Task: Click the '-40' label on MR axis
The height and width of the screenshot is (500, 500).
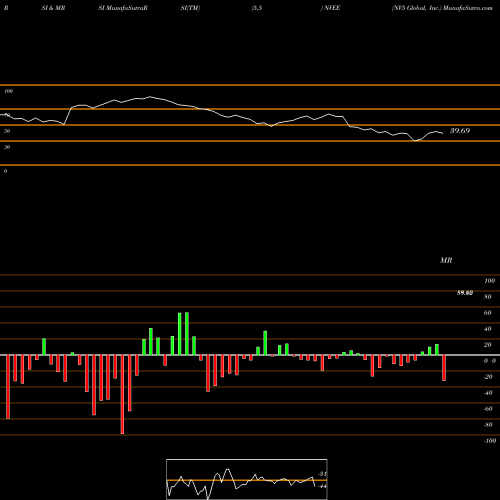Action: tap(488, 393)
